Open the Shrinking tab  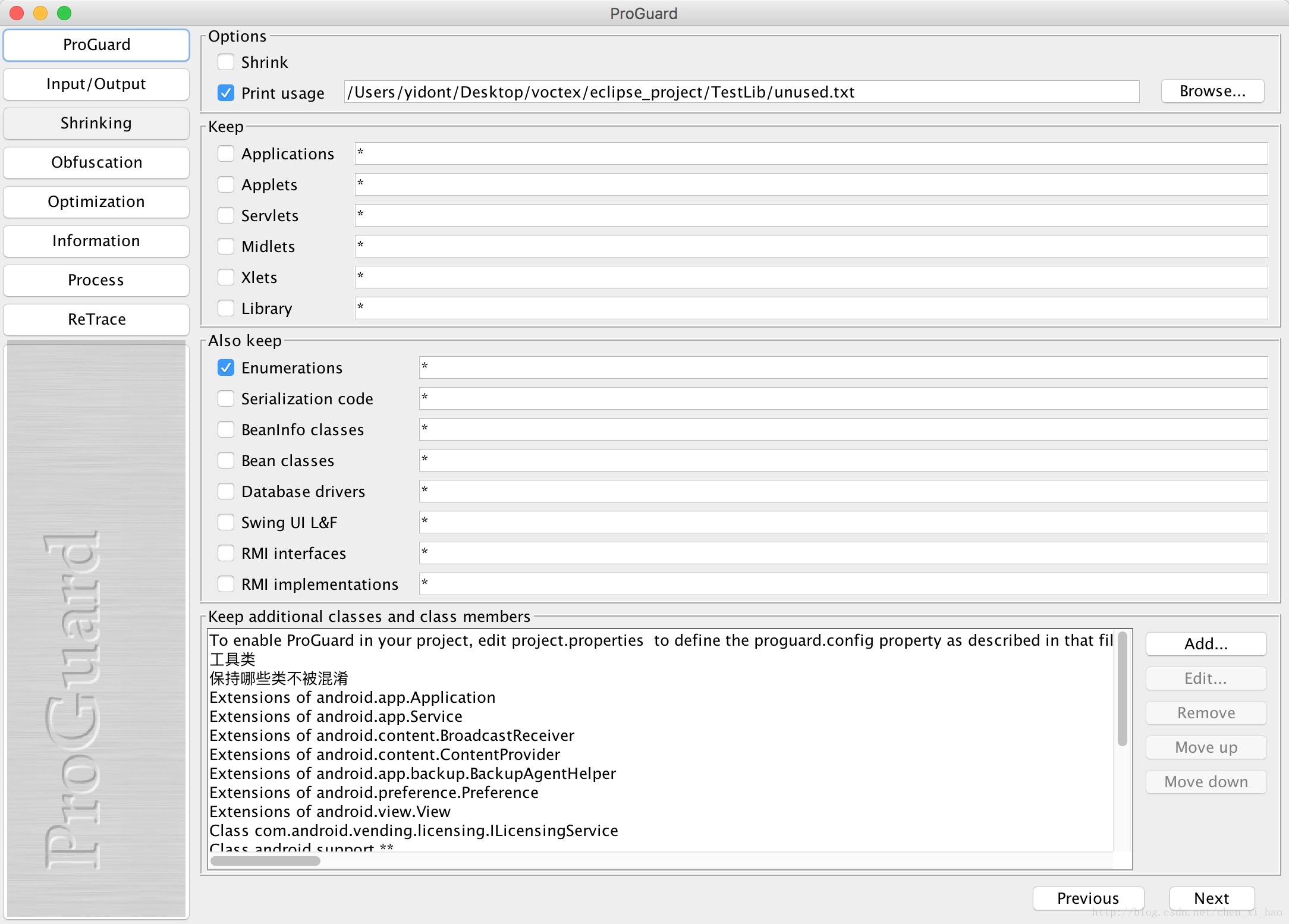click(x=96, y=124)
